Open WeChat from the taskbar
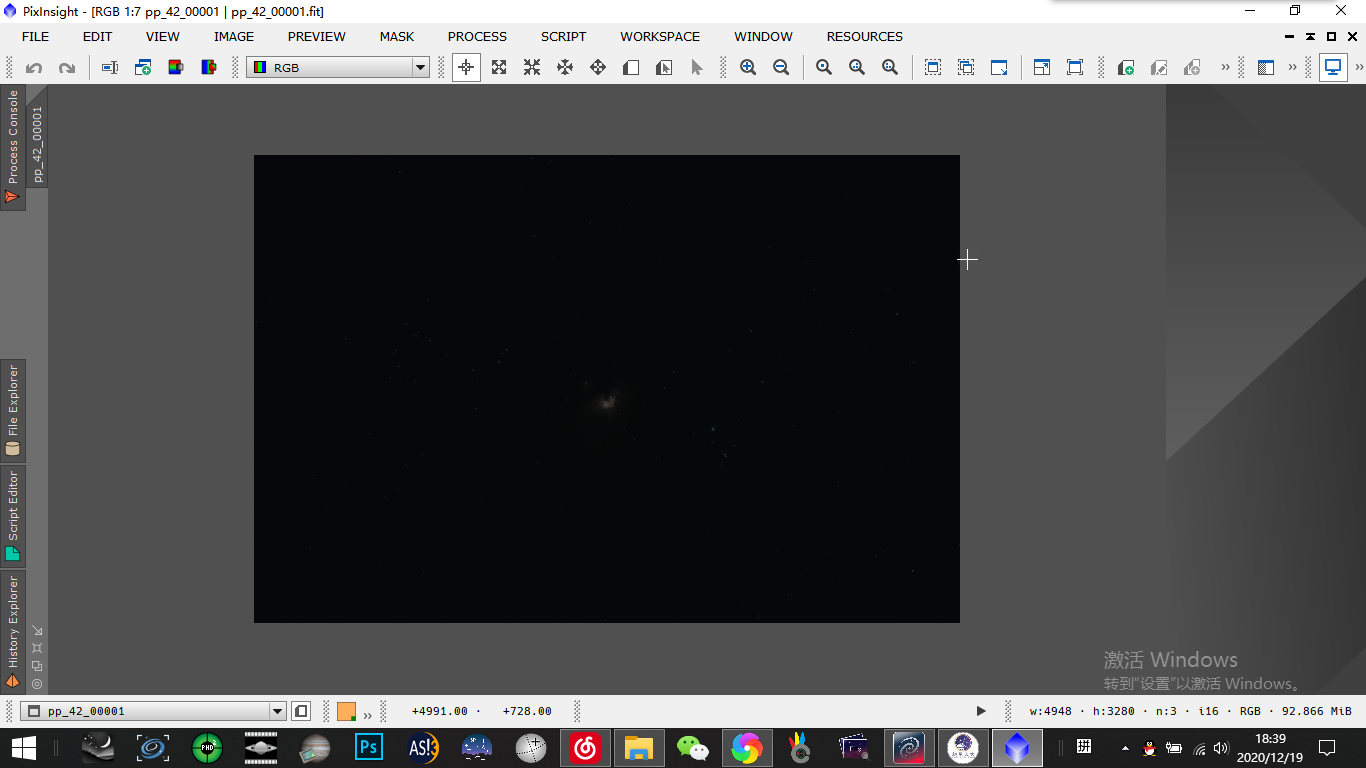Screen dimensions: 1366x768 [692, 748]
